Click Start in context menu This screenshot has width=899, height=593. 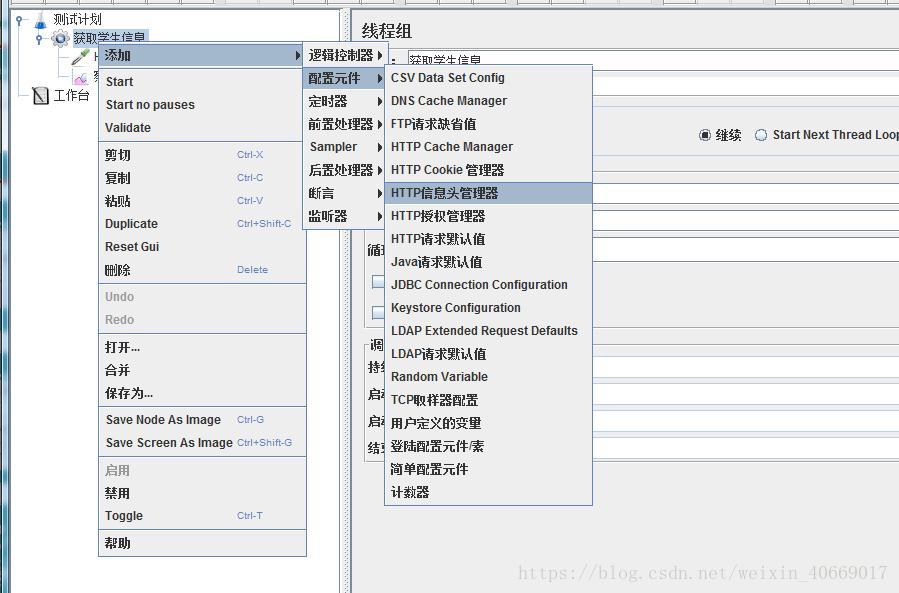(x=202, y=81)
